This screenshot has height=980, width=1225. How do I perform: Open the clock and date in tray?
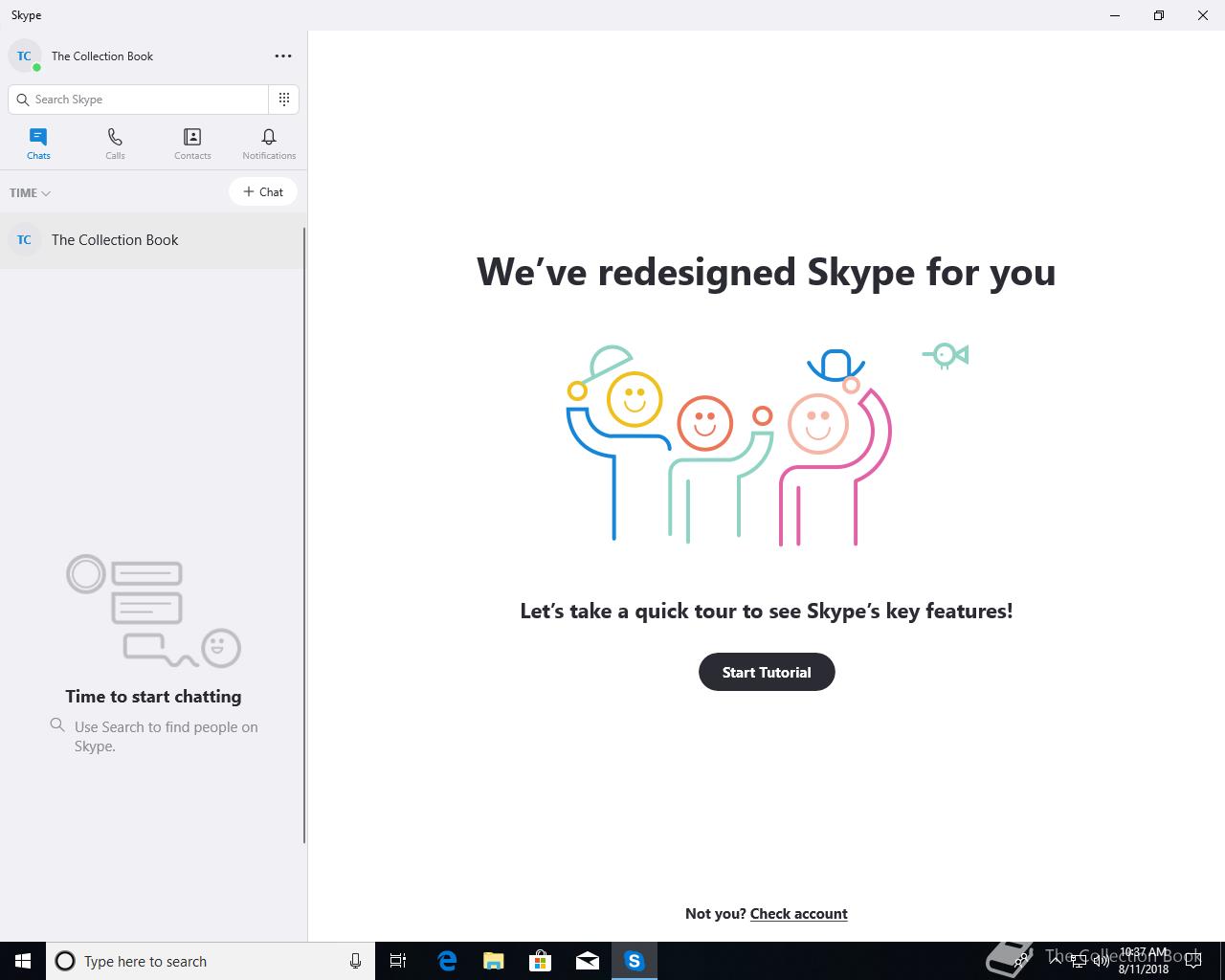pos(1144,961)
